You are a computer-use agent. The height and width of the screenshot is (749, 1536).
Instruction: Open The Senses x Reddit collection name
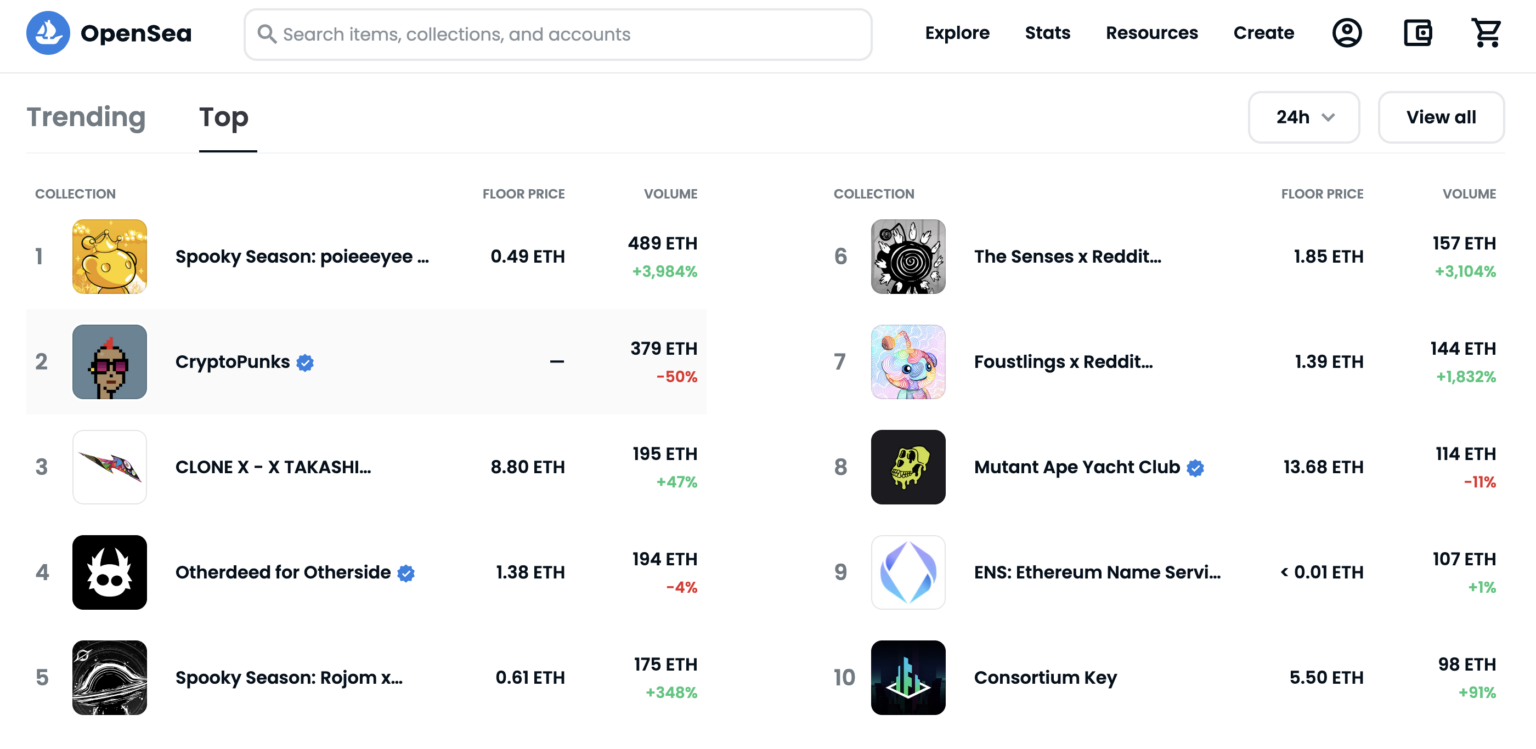(1067, 257)
